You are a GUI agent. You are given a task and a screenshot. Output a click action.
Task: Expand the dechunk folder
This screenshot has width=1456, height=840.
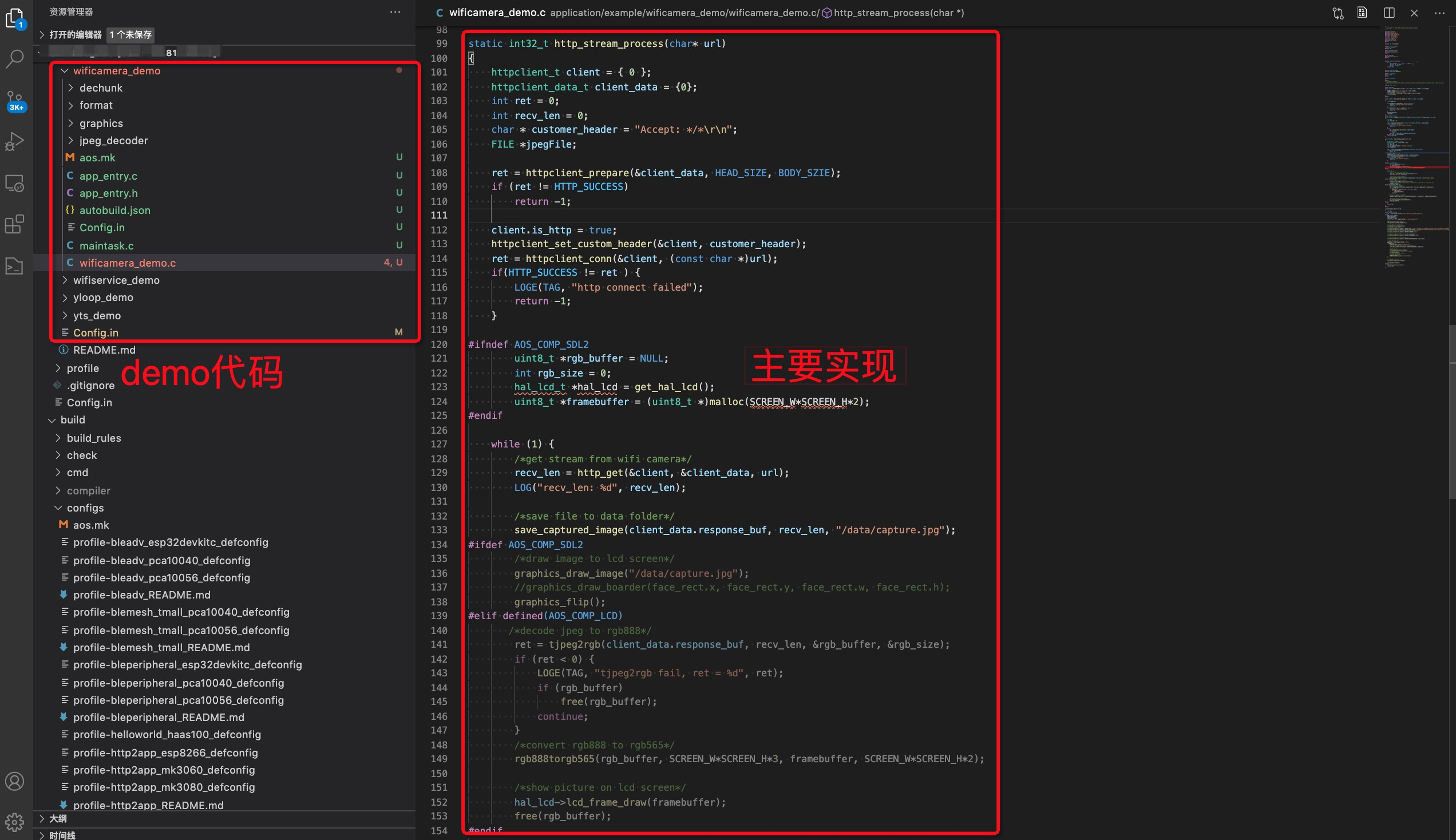(x=71, y=88)
